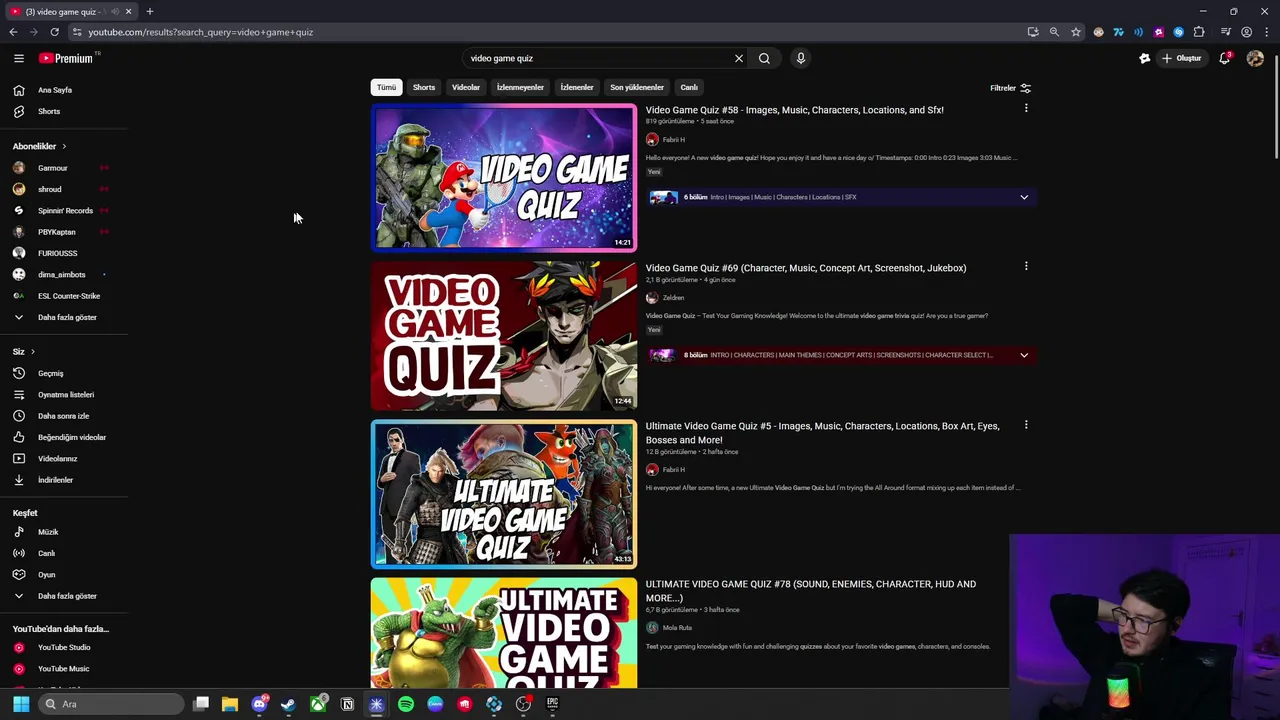Open Discord from the taskbar
This screenshot has height=720, width=1280.
click(x=259, y=704)
